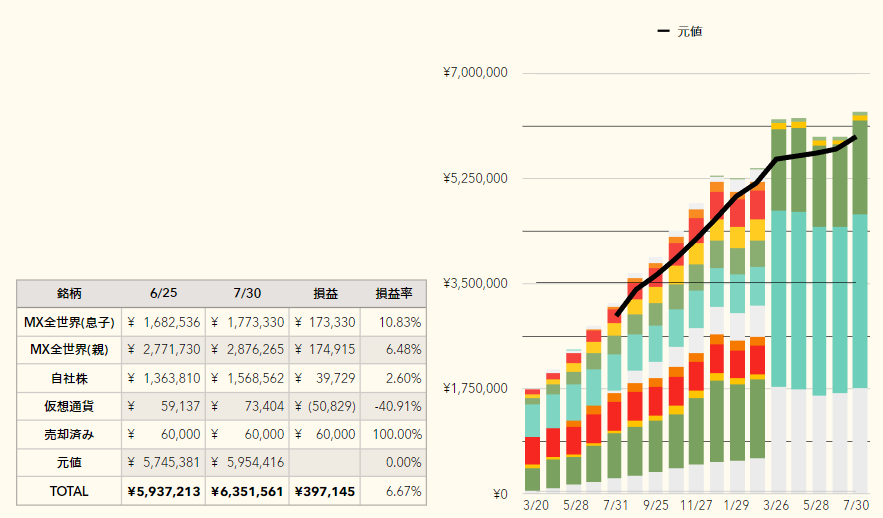Click the 銘柄 column header

(69, 293)
